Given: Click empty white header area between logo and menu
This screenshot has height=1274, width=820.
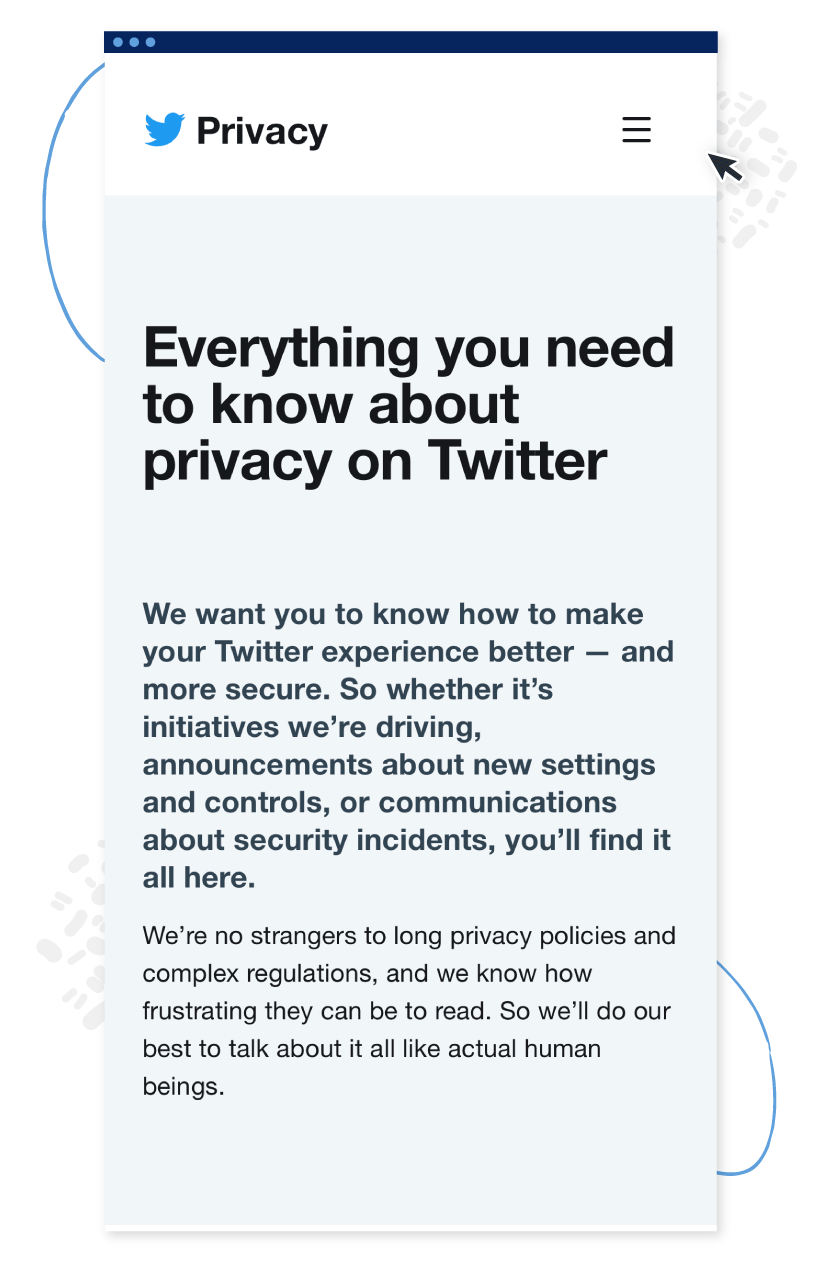Looking at the screenshot, I should click(x=470, y=130).
